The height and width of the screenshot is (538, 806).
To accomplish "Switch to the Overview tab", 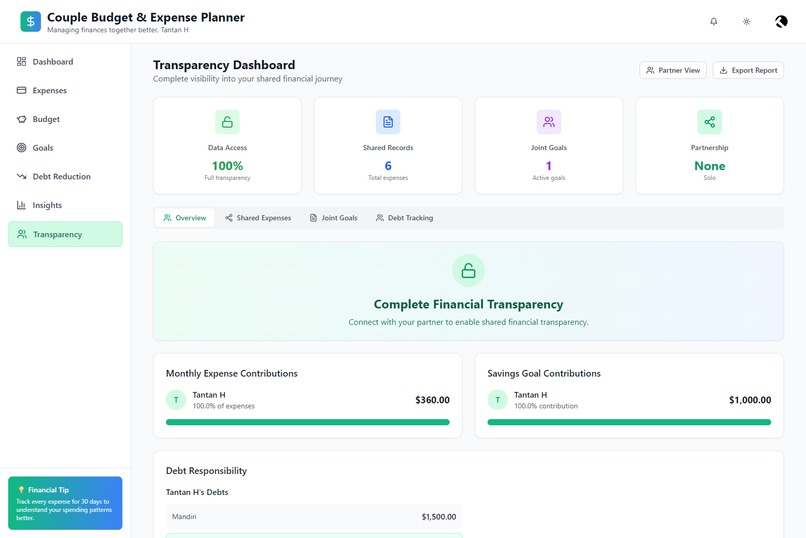I will pos(185,218).
